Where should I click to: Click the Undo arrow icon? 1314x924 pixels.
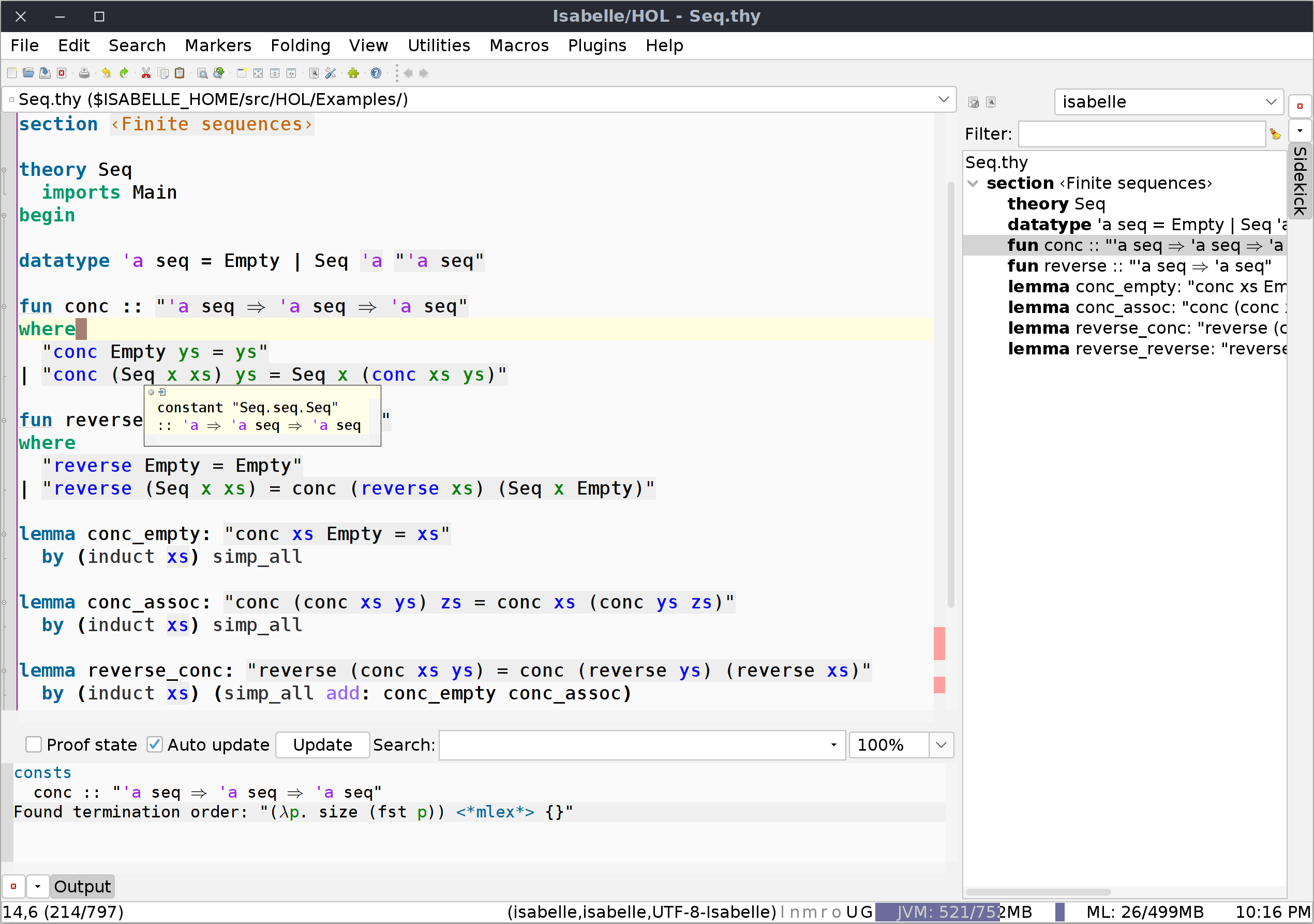[x=106, y=73]
